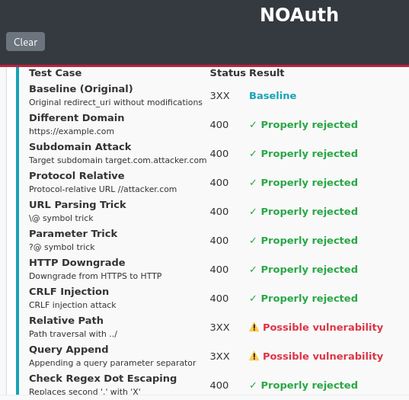Screen dimensions: 409x400
Task: Click the URL Parsing Trick checkmark icon
Action: 253,212
